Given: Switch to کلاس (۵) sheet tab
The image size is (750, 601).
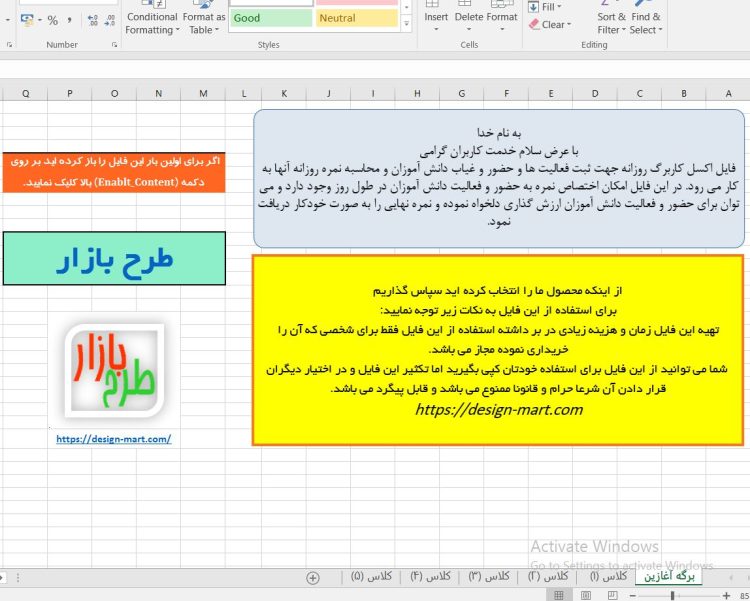Looking at the screenshot, I should click(371, 576).
